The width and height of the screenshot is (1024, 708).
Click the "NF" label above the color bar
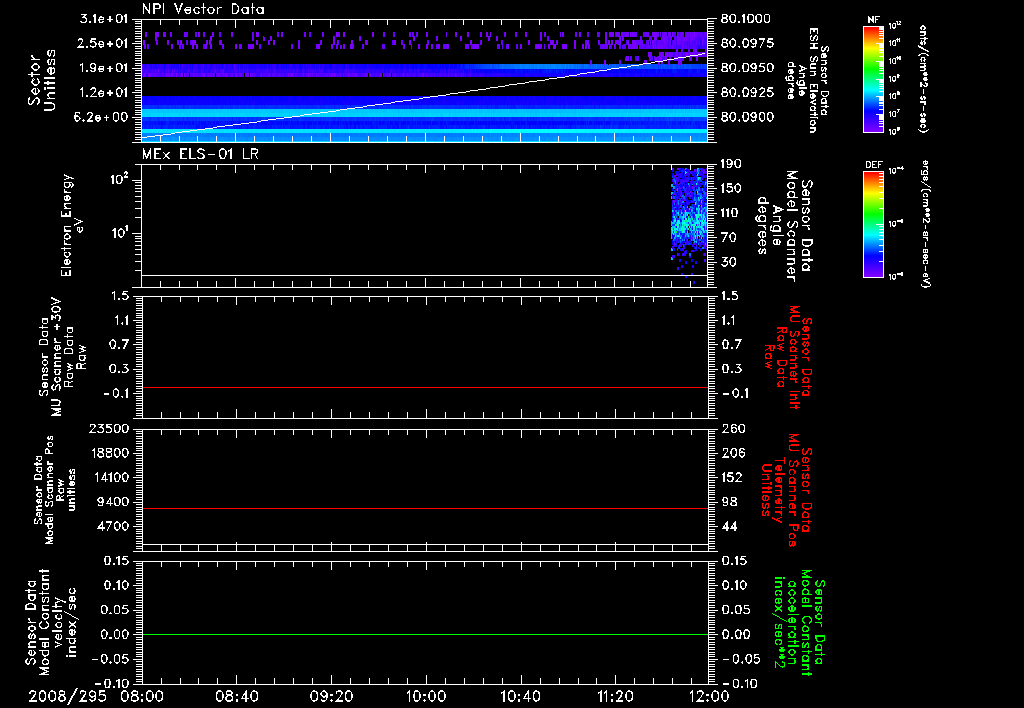pos(873,20)
